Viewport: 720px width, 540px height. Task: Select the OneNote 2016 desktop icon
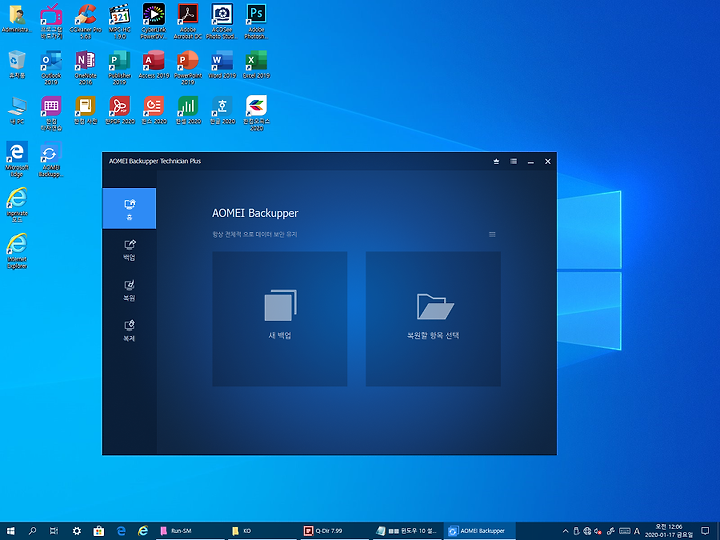pyautogui.click(x=85, y=67)
